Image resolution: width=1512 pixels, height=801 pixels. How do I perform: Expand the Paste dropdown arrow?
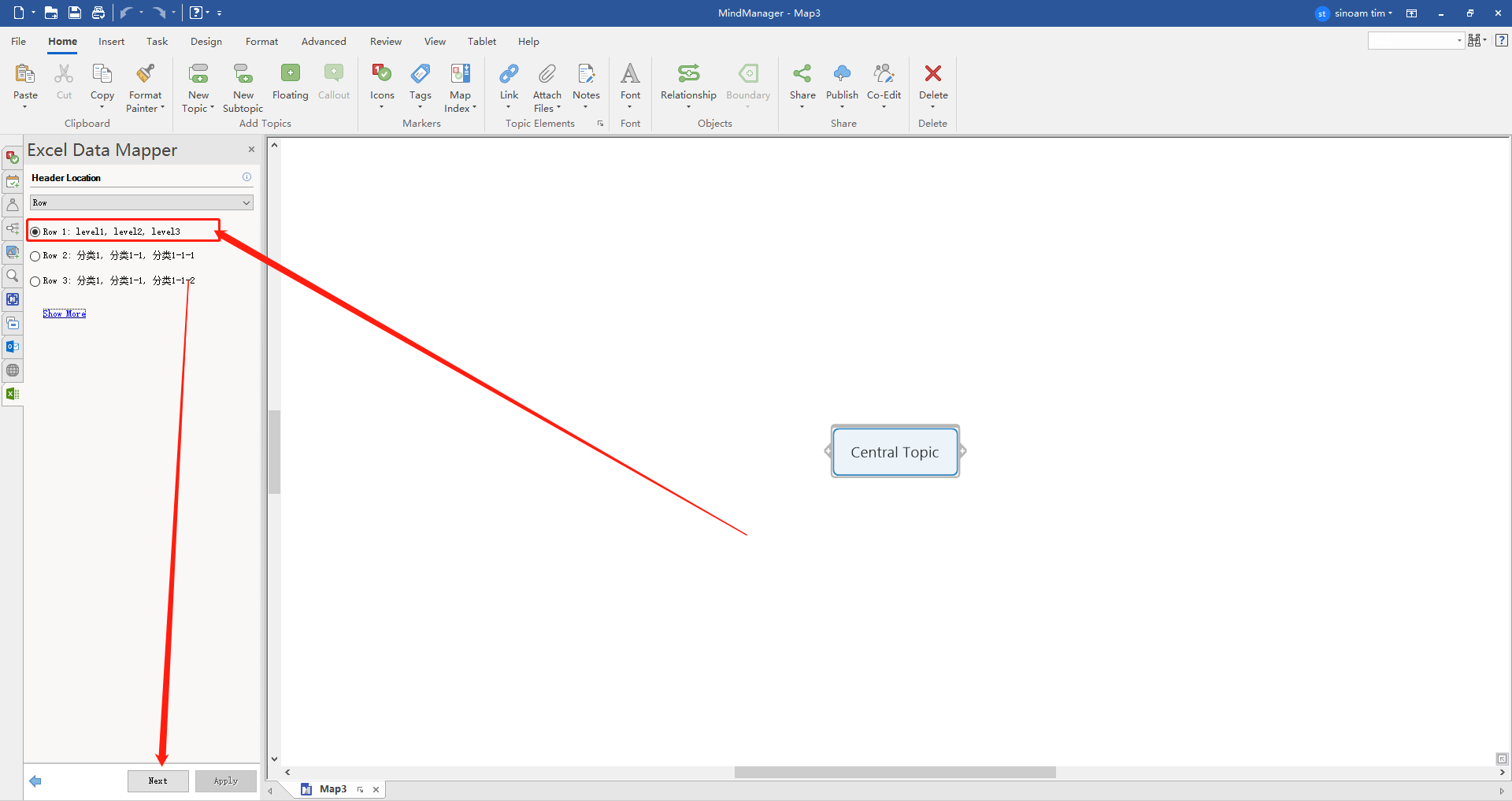[25, 107]
